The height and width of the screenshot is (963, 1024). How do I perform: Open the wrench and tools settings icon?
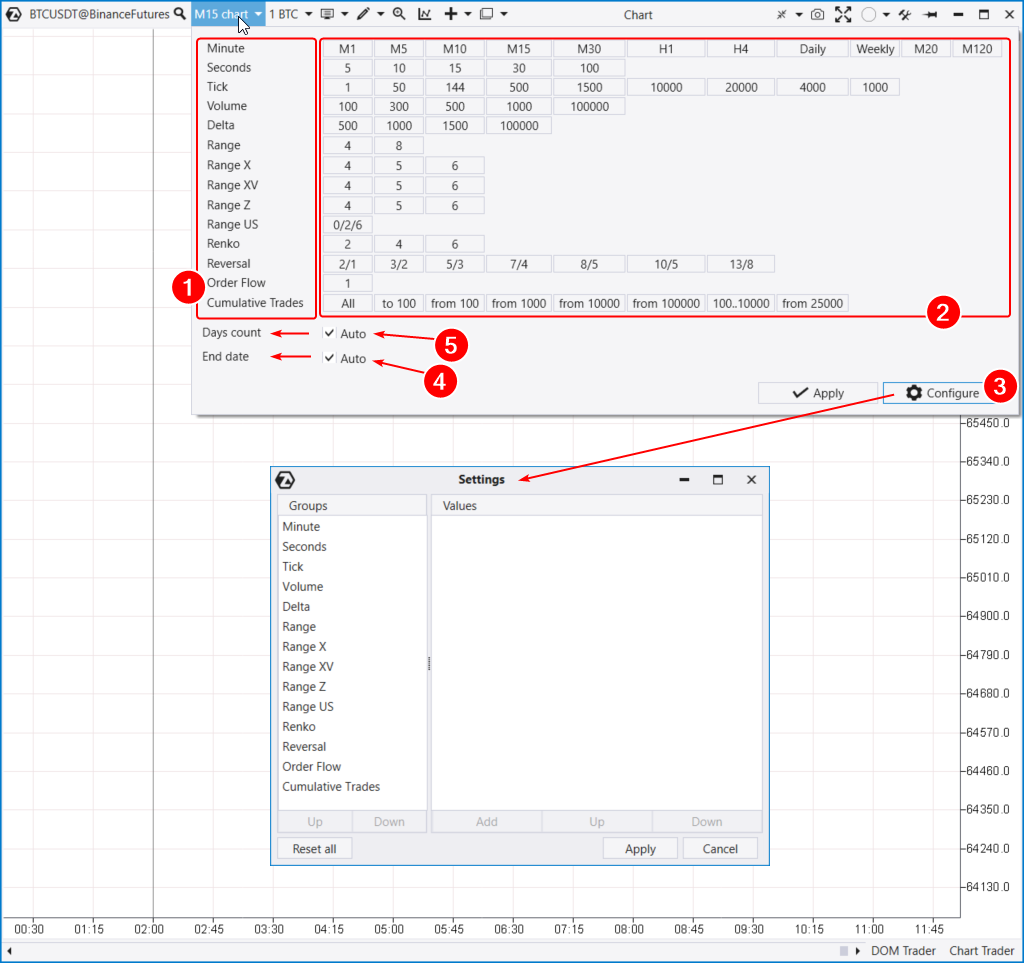pos(904,14)
